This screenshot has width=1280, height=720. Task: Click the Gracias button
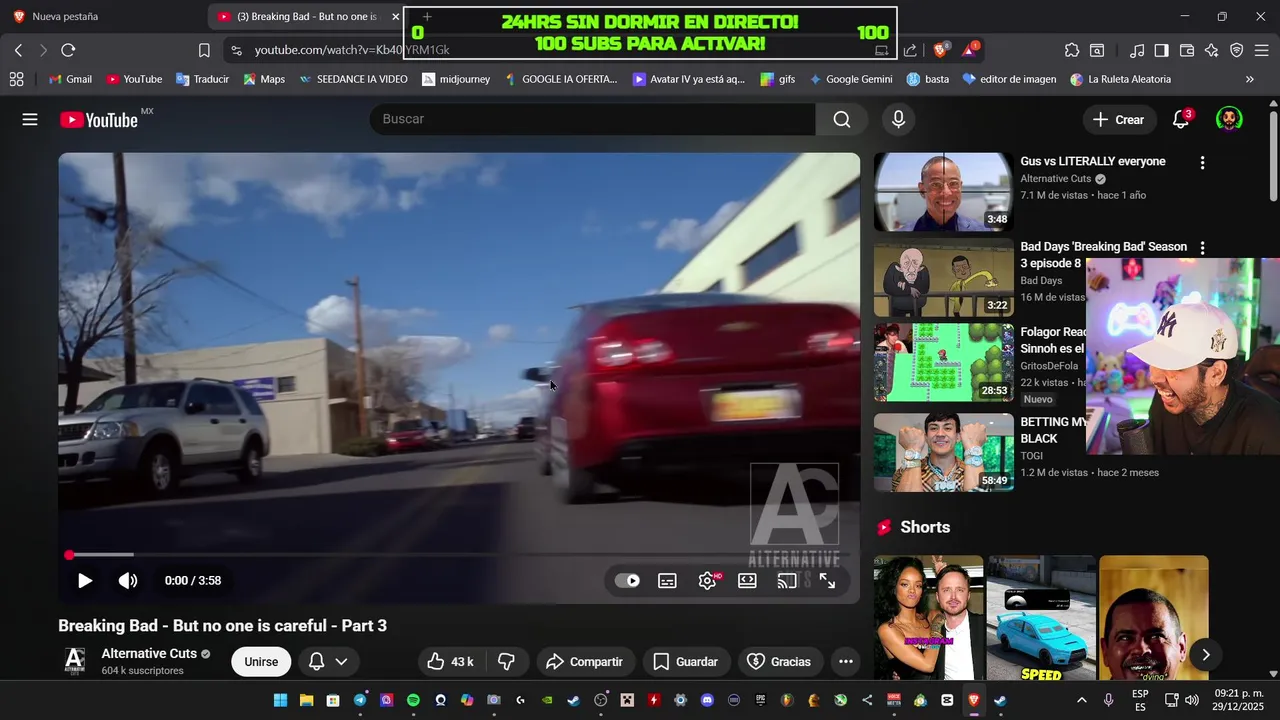click(779, 661)
